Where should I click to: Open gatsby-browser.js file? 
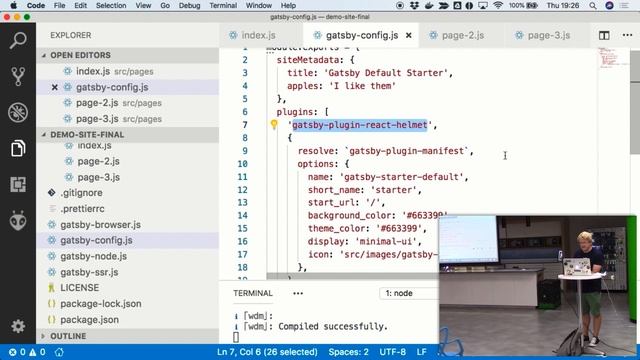[127, 224]
